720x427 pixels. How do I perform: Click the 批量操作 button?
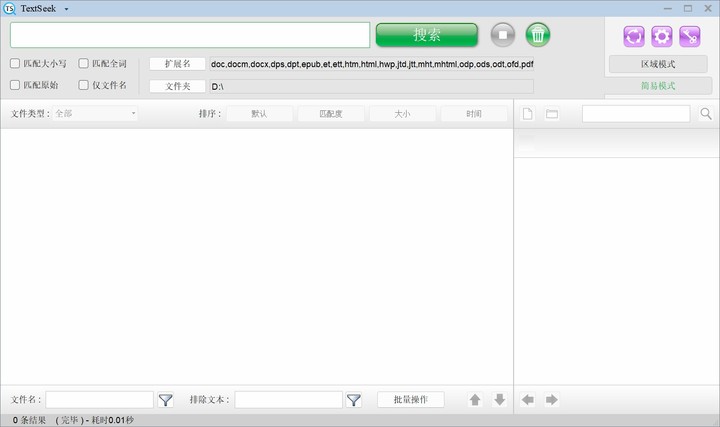pyautogui.click(x=411, y=399)
